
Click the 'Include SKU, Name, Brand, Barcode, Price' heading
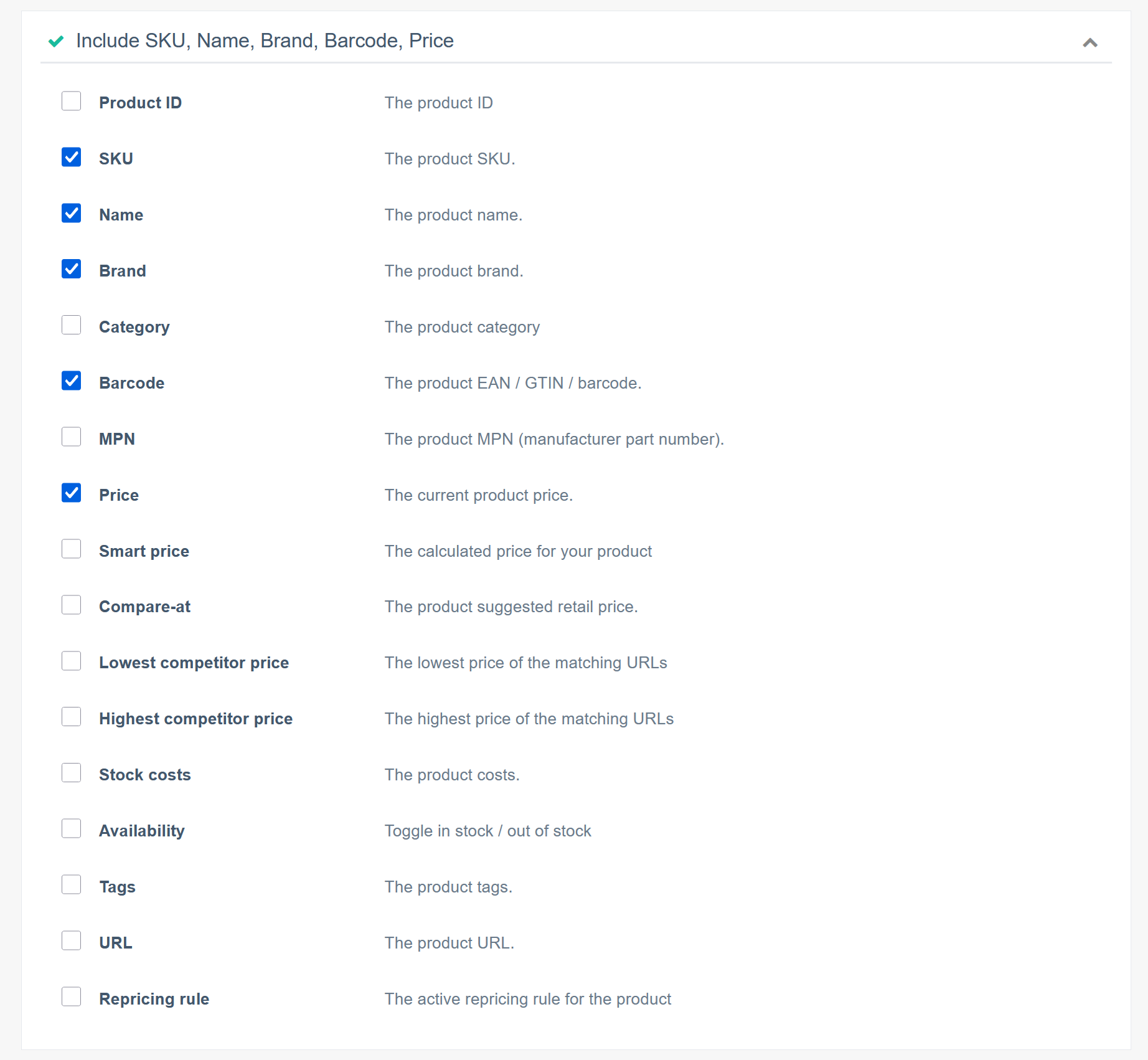pyautogui.click(x=264, y=40)
